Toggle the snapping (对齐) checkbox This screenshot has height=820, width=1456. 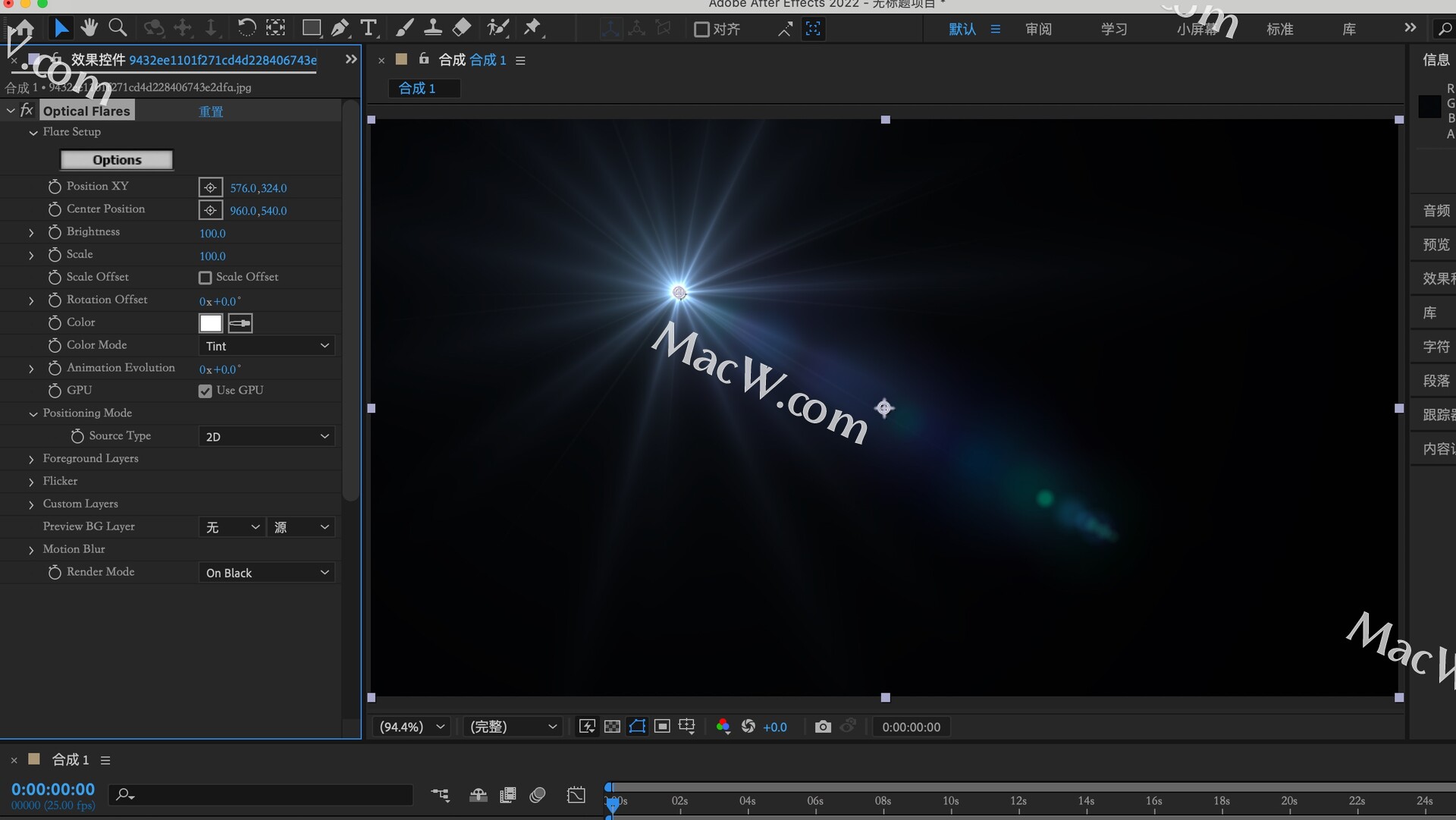[701, 30]
